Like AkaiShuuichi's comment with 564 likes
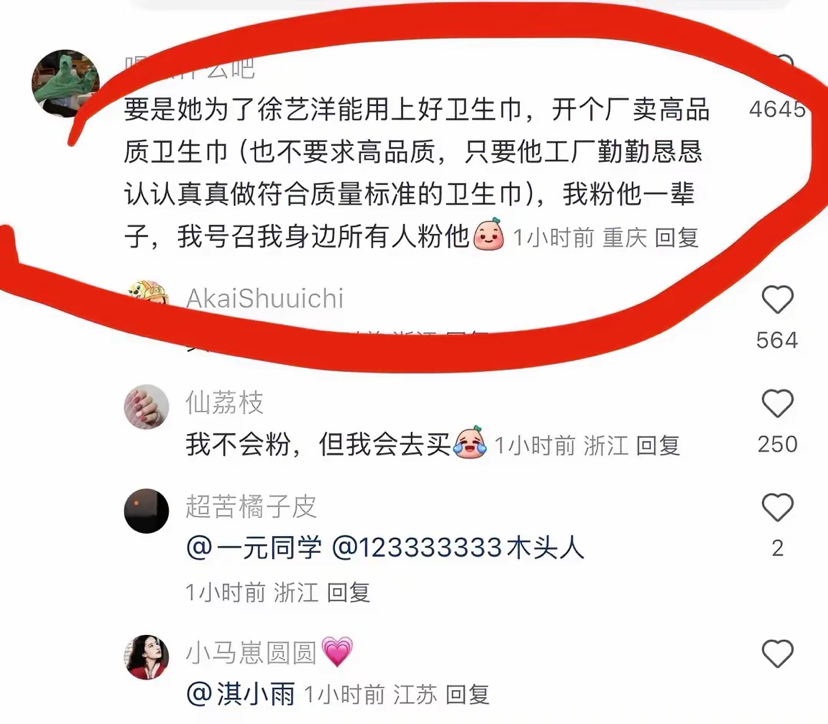 777,300
